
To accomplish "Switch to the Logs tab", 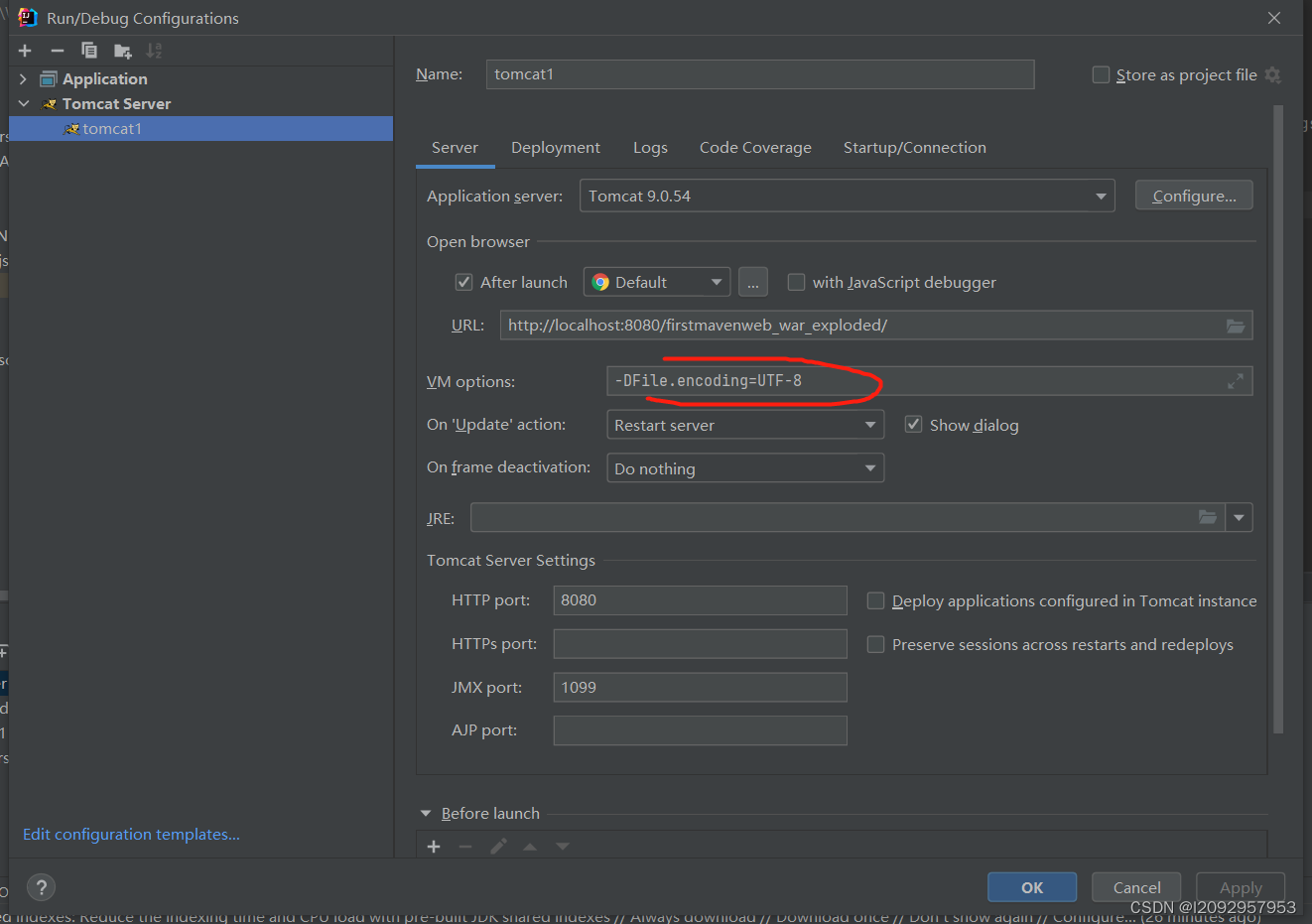I will pos(650,147).
